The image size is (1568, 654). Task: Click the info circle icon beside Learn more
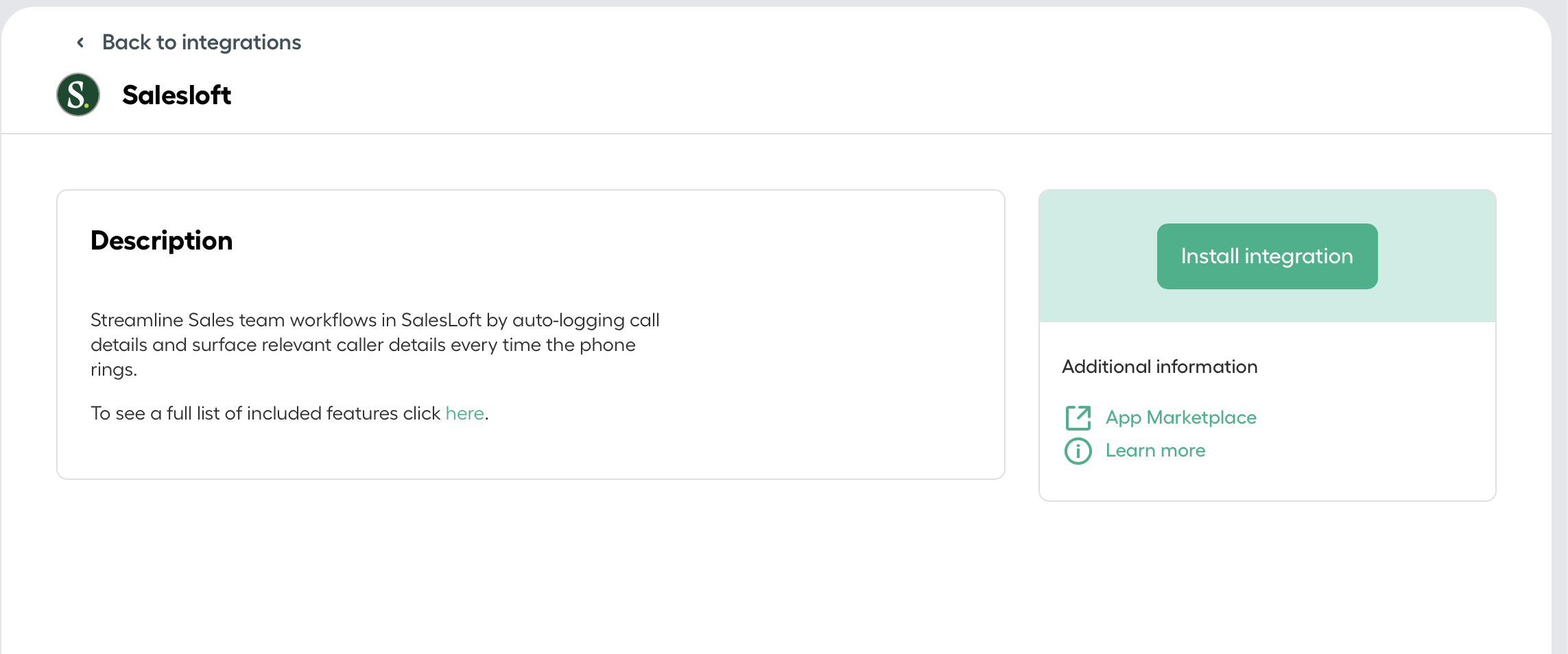(x=1078, y=450)
